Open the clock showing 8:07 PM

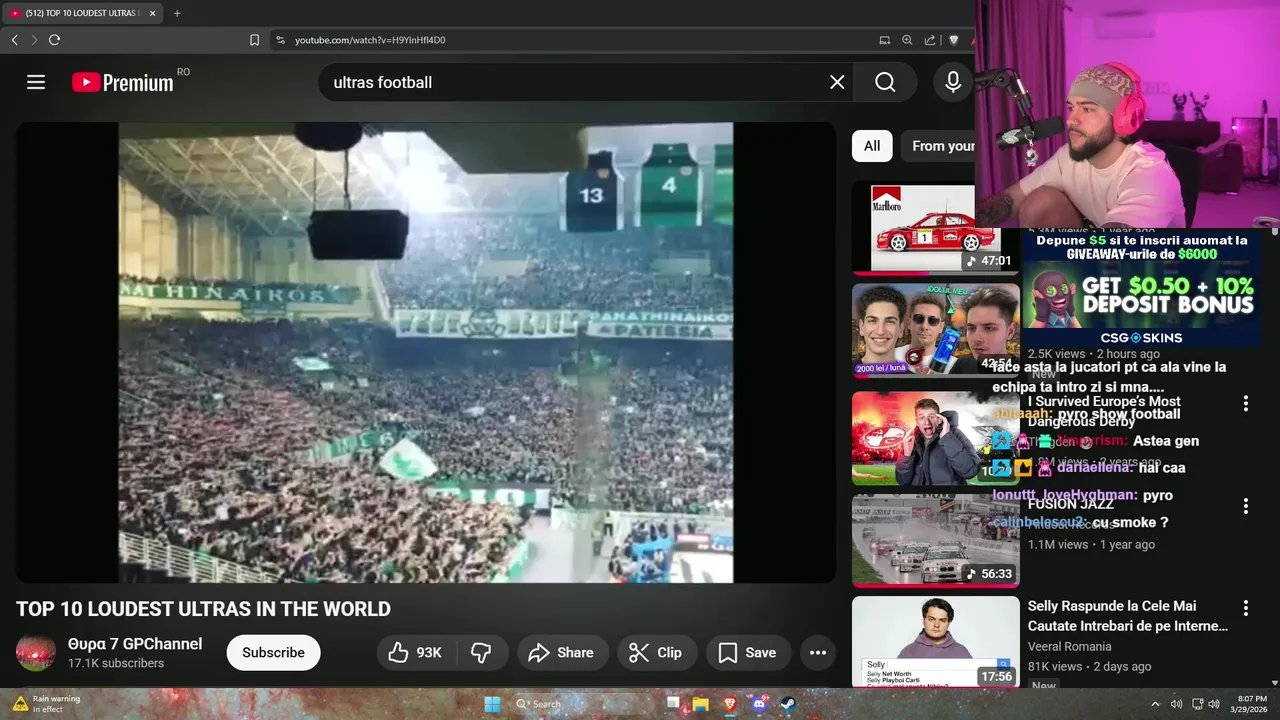(x=1252, y=704)
